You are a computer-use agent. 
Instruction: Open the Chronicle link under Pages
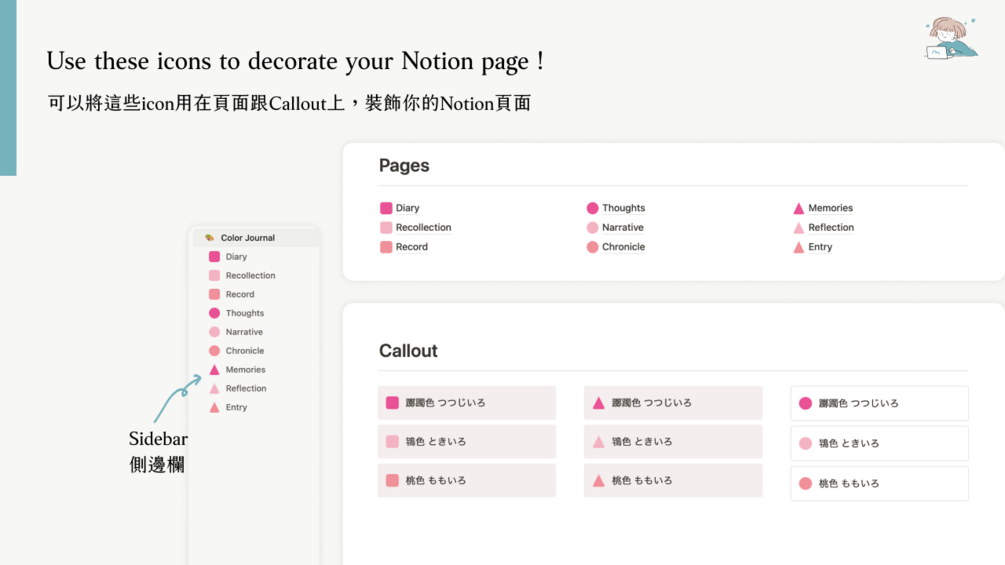[x=623, y=247]
